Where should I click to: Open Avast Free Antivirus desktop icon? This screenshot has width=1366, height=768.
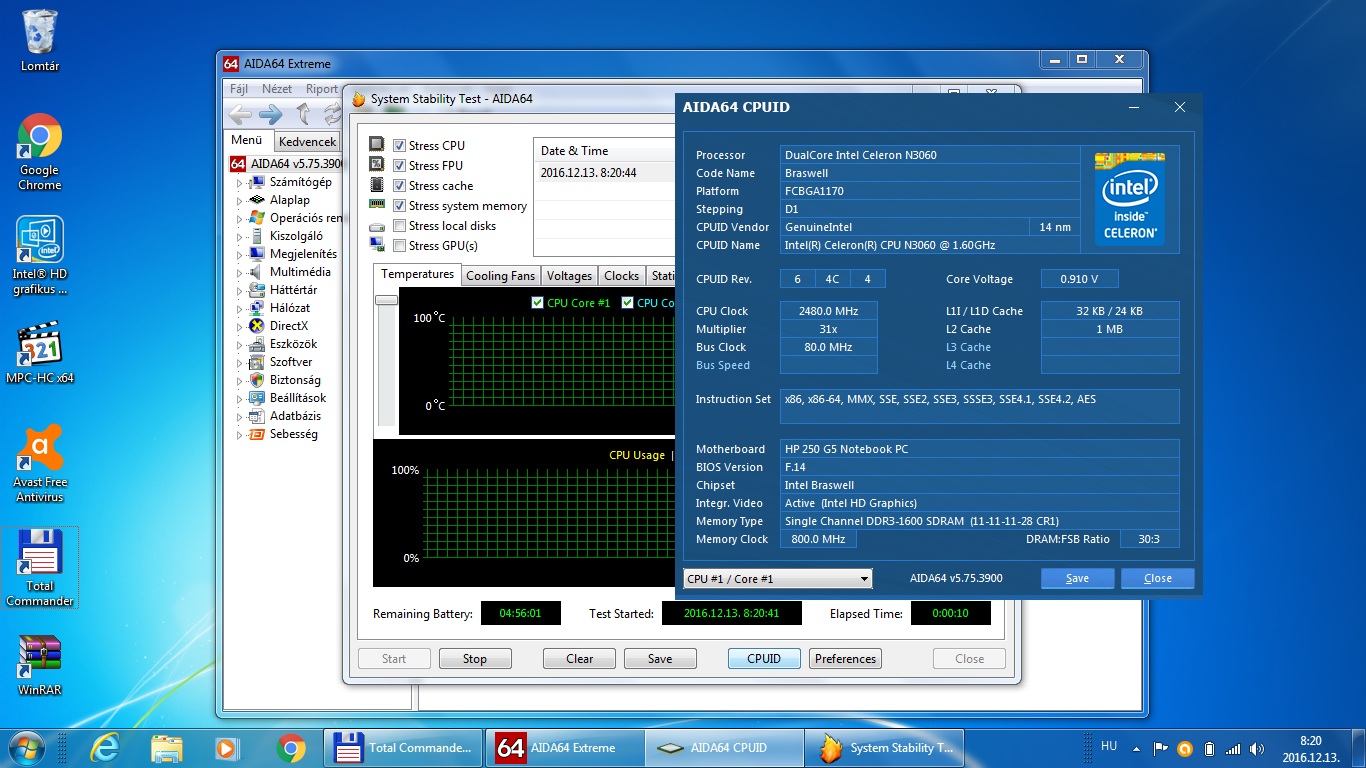40,464
